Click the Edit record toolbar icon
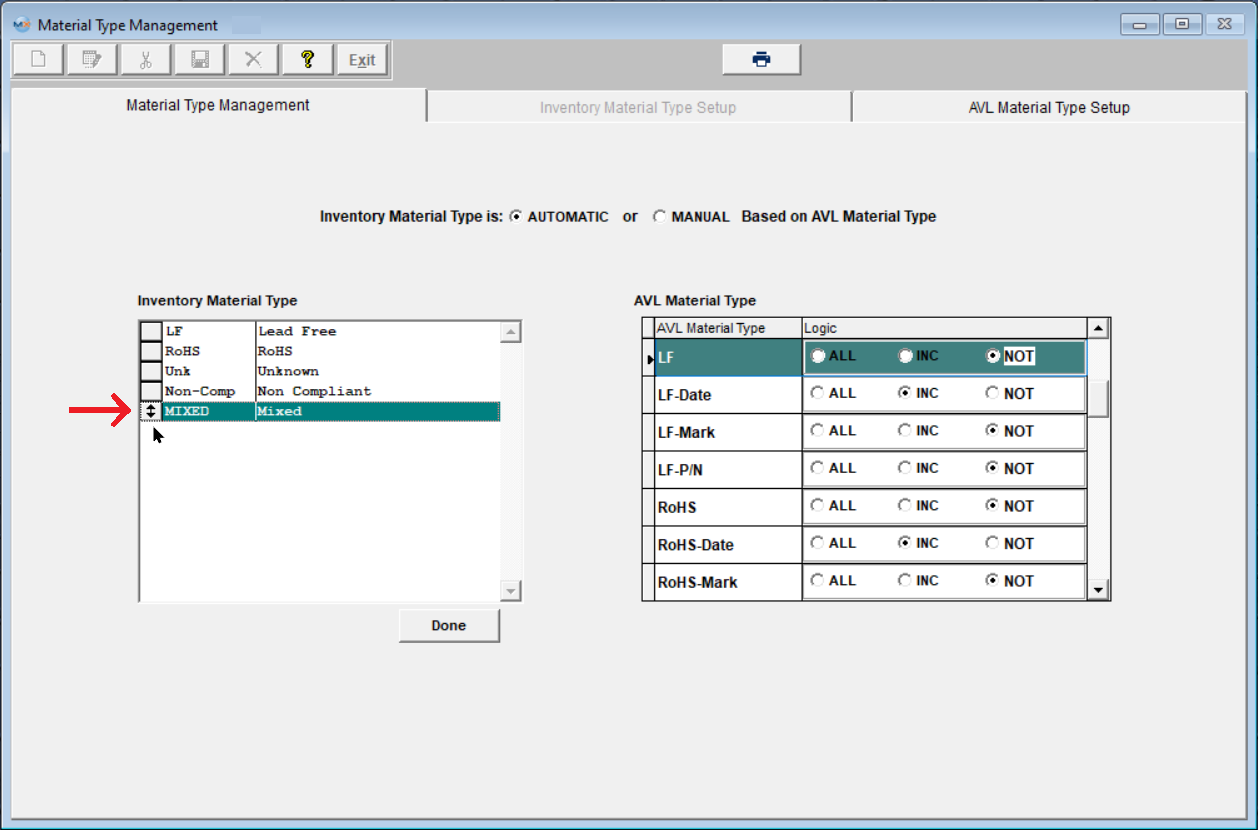Image resolution: width=1258 pixels, height=830 pixels. [92, 60]
